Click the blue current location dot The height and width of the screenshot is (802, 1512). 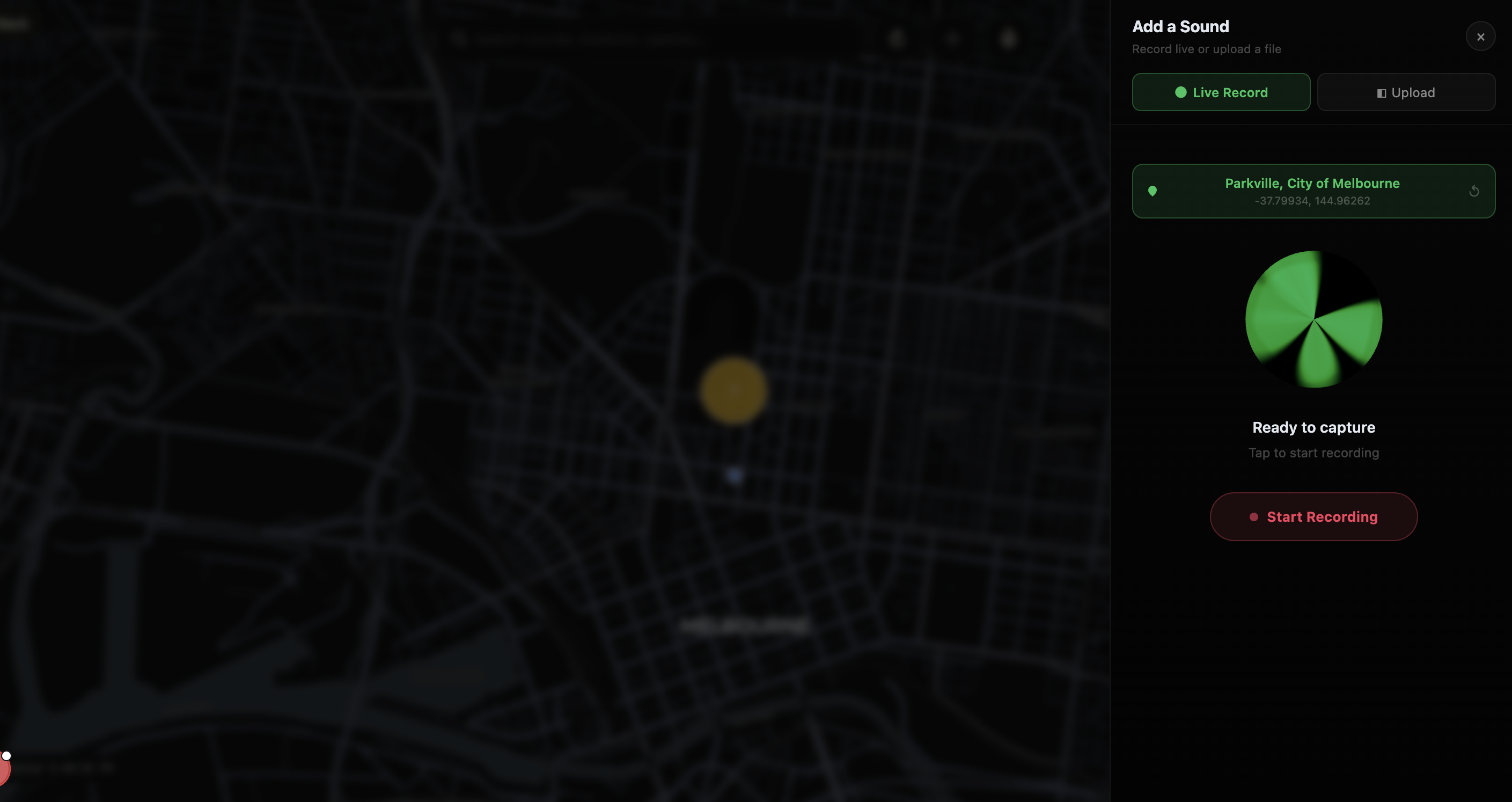(735, 475)
